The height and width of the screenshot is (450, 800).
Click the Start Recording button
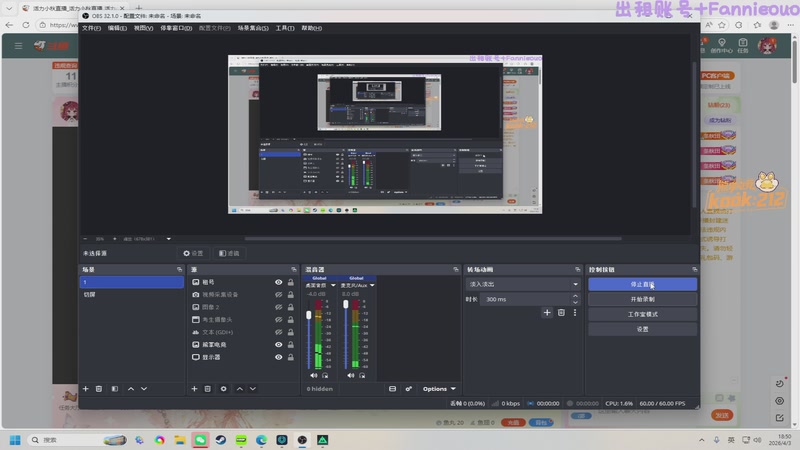tap(642, 299)
